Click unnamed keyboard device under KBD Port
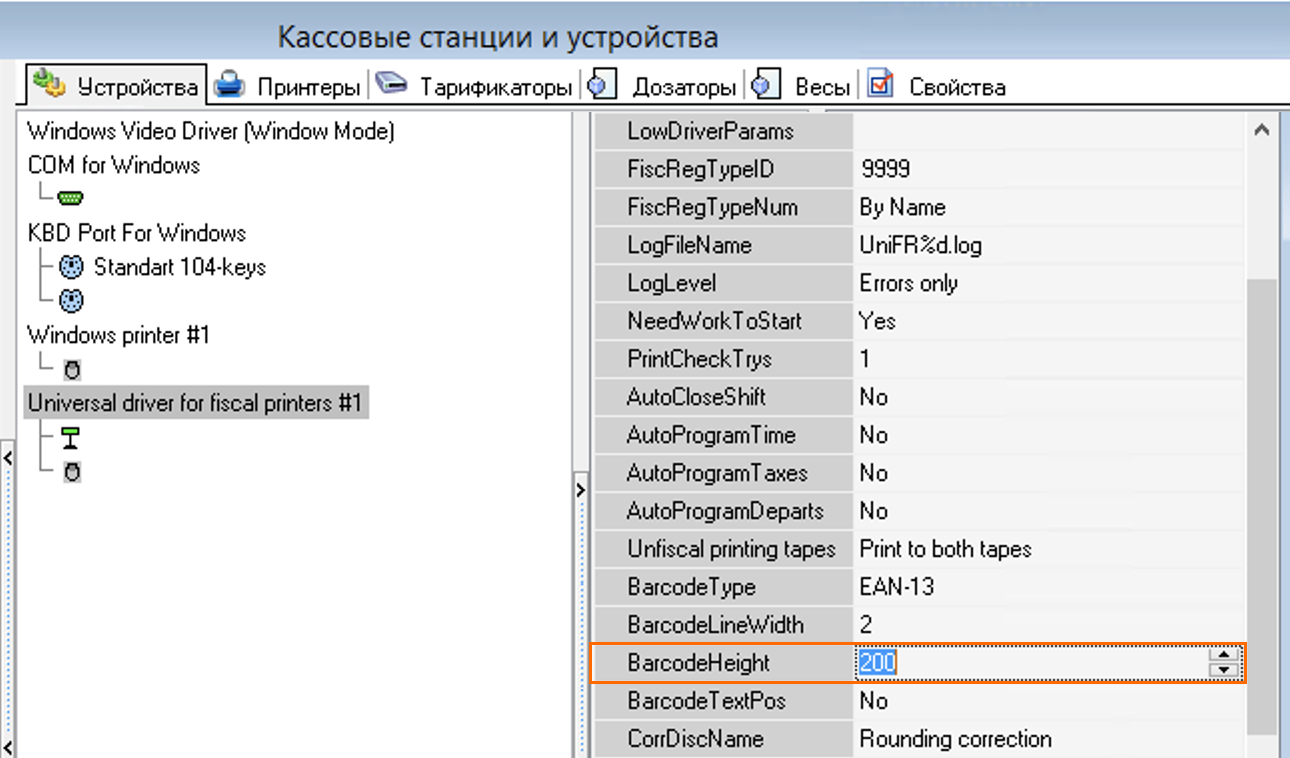 71,301
